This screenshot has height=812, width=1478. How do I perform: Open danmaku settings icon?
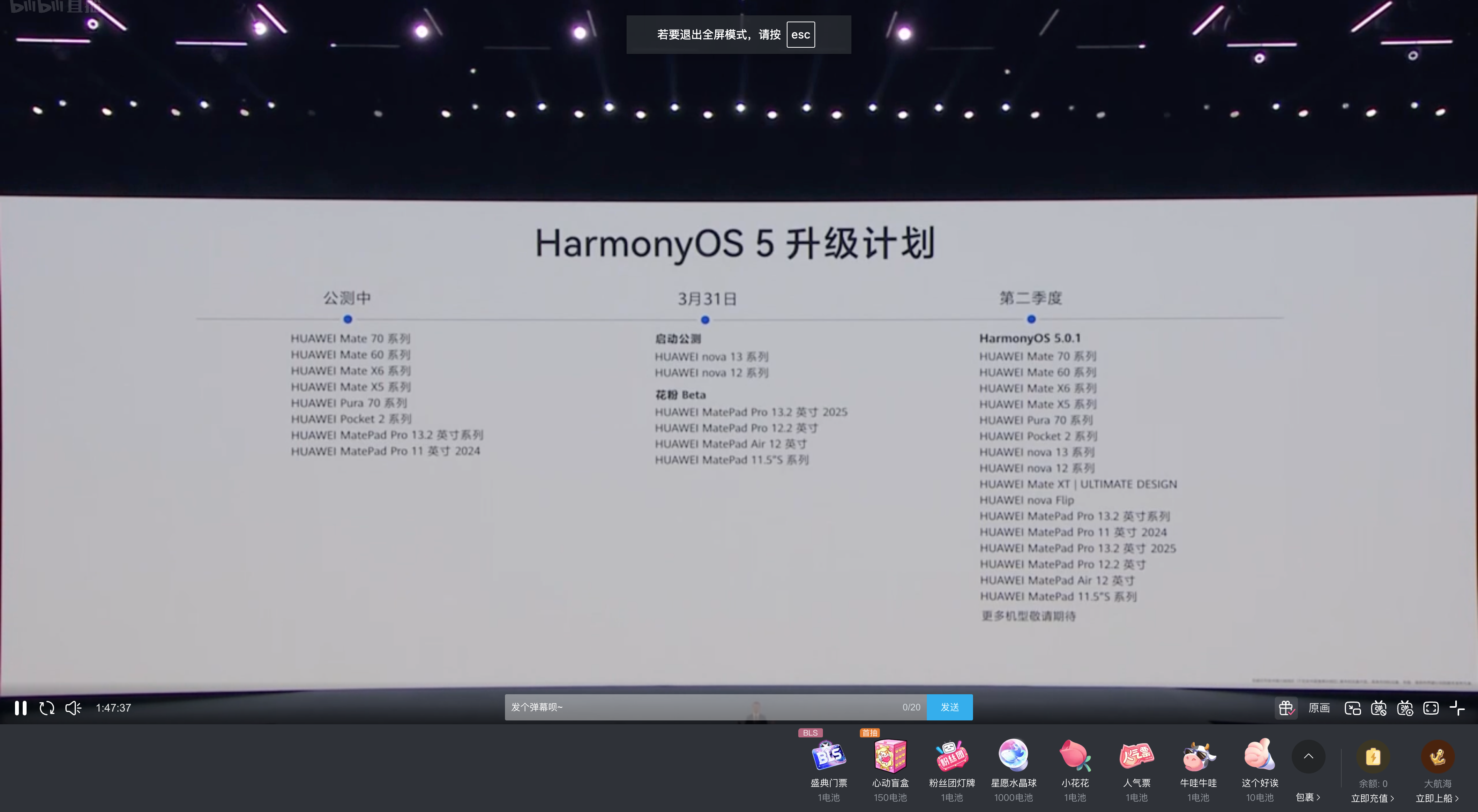[1405, 708]
